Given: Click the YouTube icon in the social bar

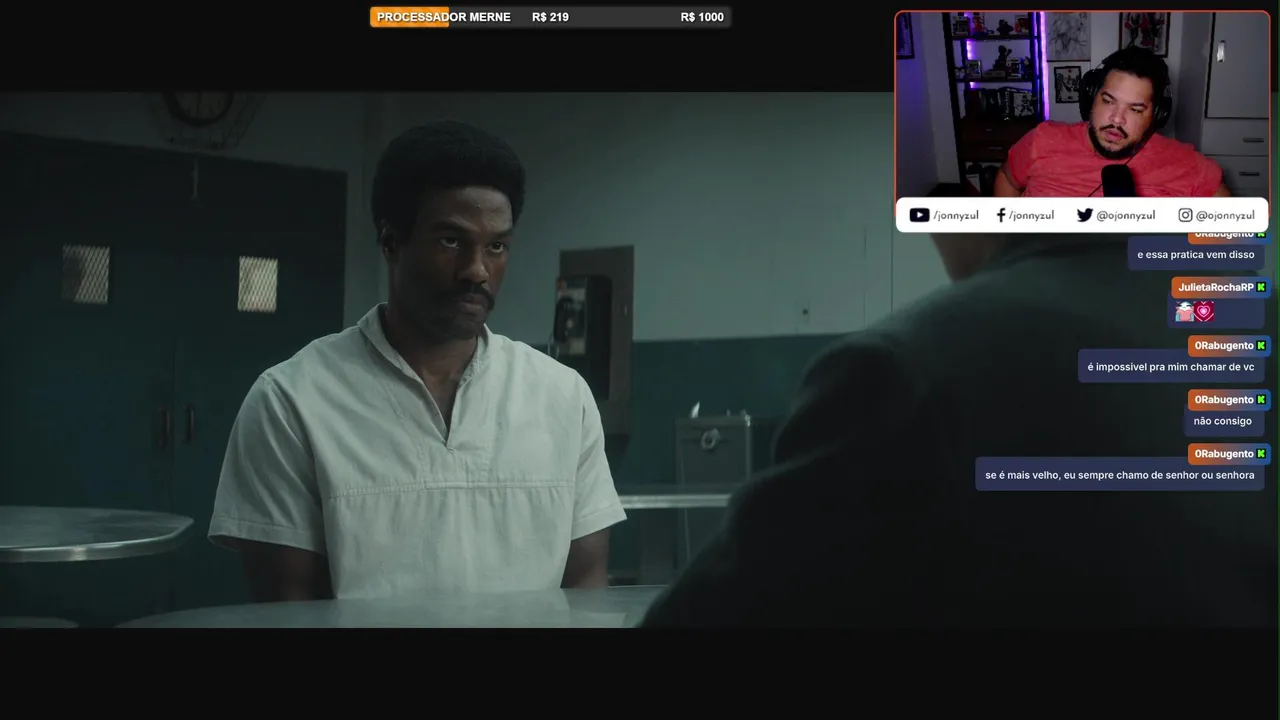Looking at the screenshot, I should [919, 215].
